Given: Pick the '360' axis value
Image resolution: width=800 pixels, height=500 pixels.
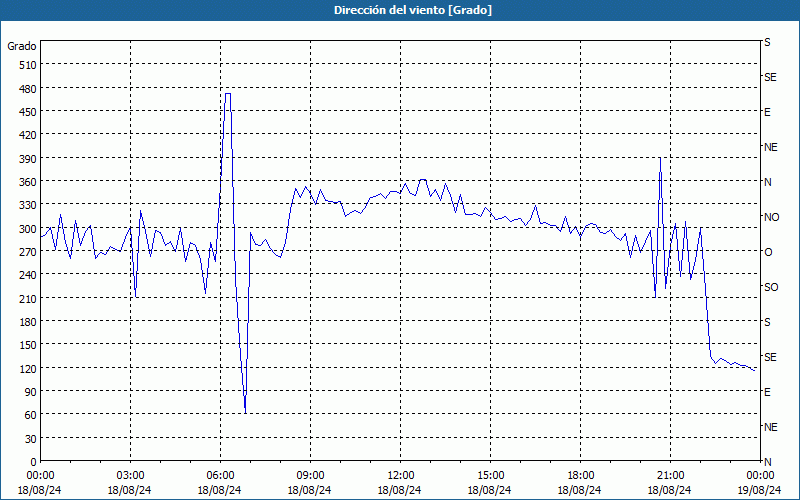Looking at the screenshot, I should [28, 182].
